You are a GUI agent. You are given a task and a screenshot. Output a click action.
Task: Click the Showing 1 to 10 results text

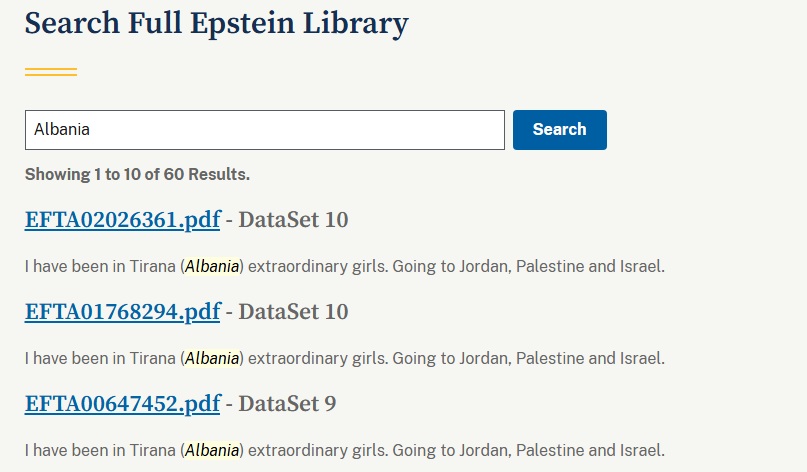point(137,175)
